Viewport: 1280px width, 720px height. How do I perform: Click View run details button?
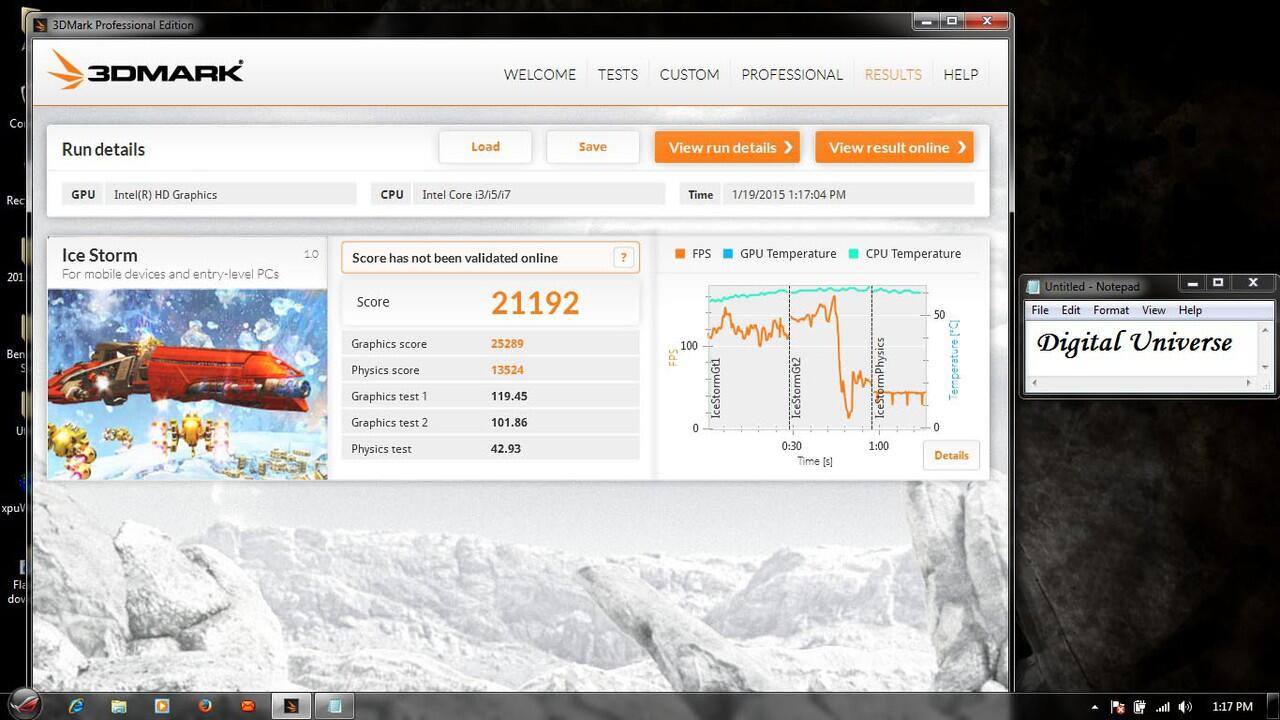pos(727,147)
